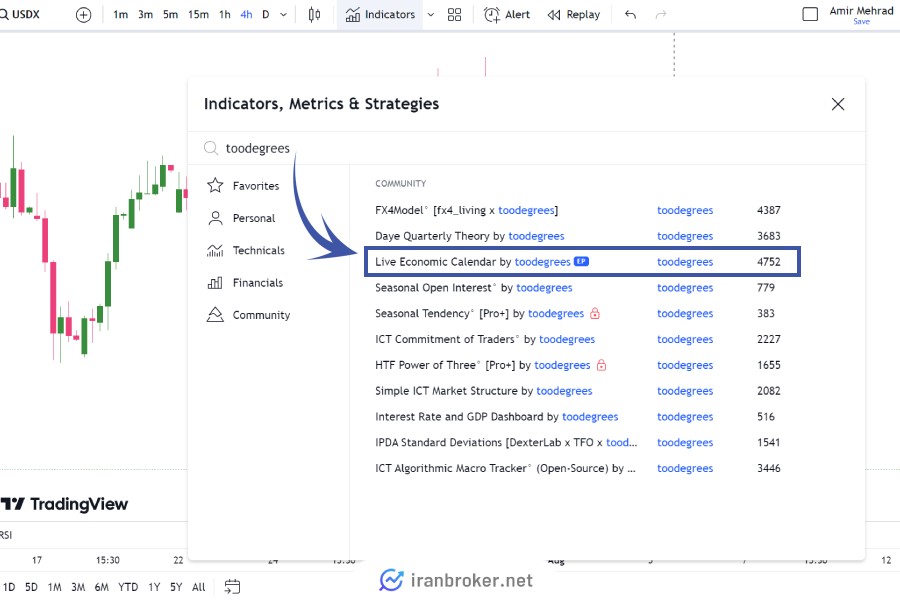
Task: Open the layout setup grid icon
Action: [x=455, y=15]
